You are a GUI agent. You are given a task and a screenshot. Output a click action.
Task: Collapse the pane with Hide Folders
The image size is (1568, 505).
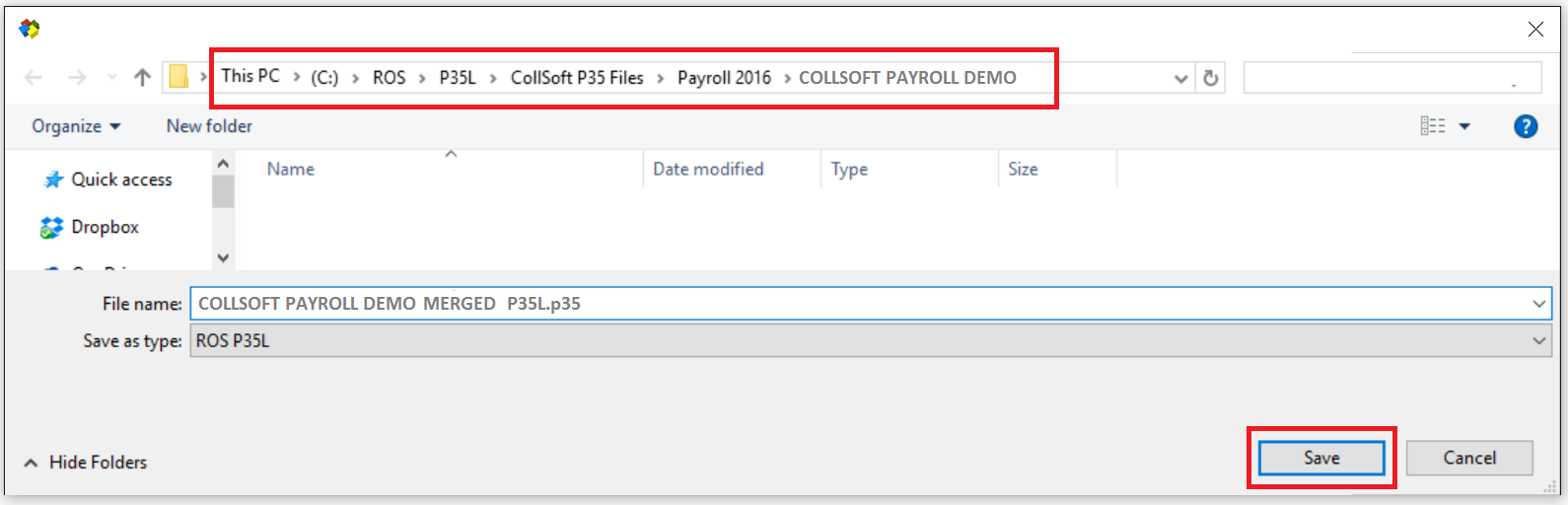pyautogui.click(x=86, y=463)
